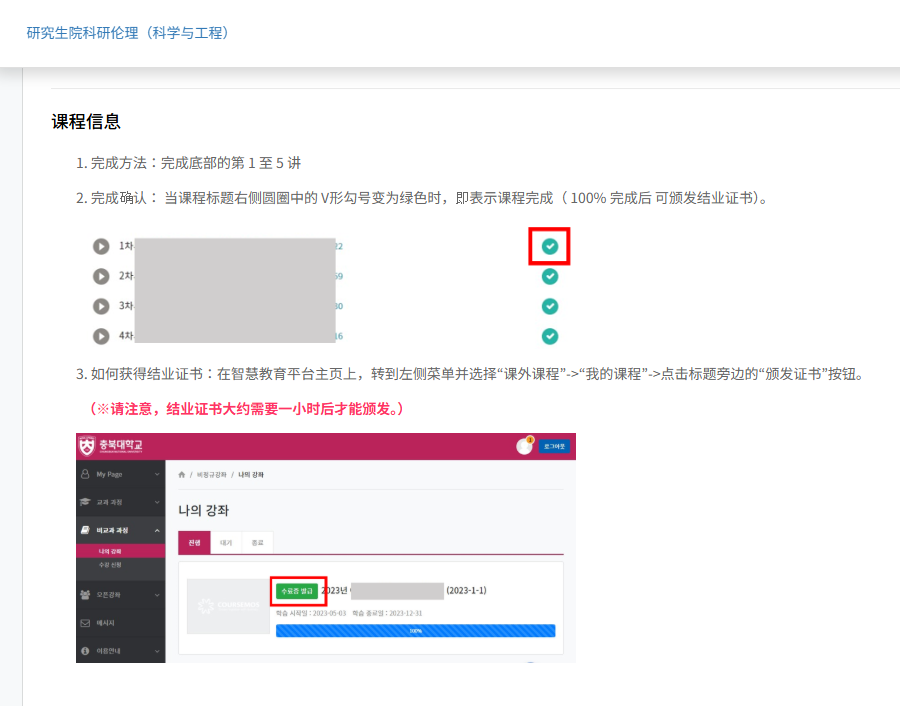Expand the 오픈강좌 chevron

click(x=157, y=595)
